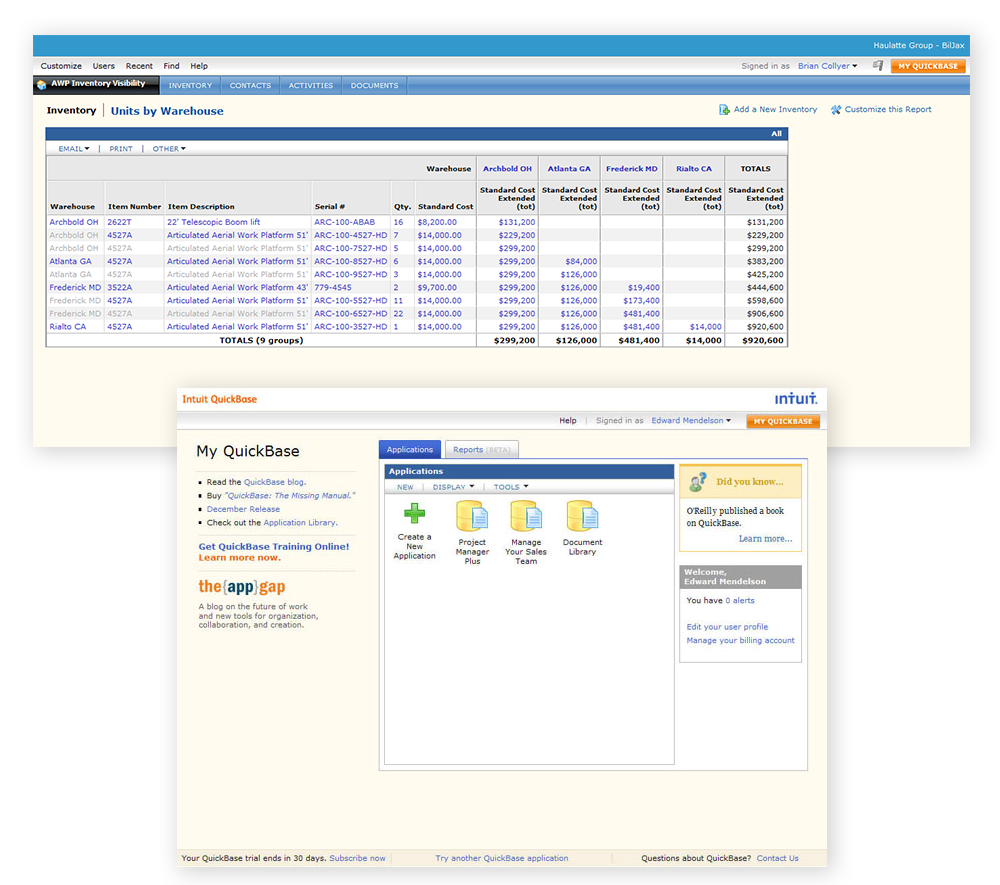The height and width of the screenshot is (885, 1000).
Task: Switch to the Inventory tab
Action: point(190,85)
